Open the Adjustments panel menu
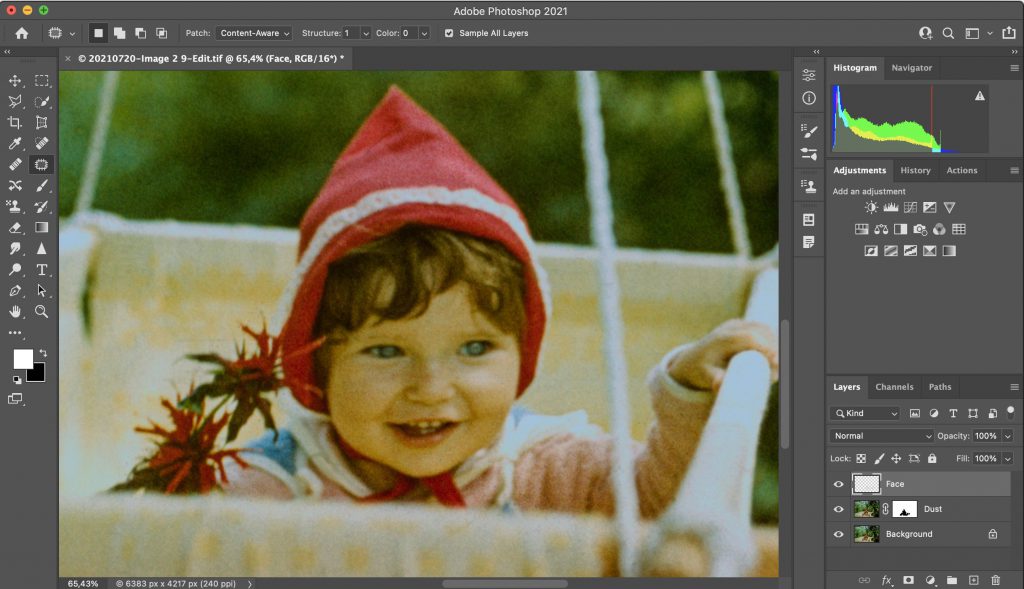This screenshot has width=1024, height=589. coord(1014,170)
